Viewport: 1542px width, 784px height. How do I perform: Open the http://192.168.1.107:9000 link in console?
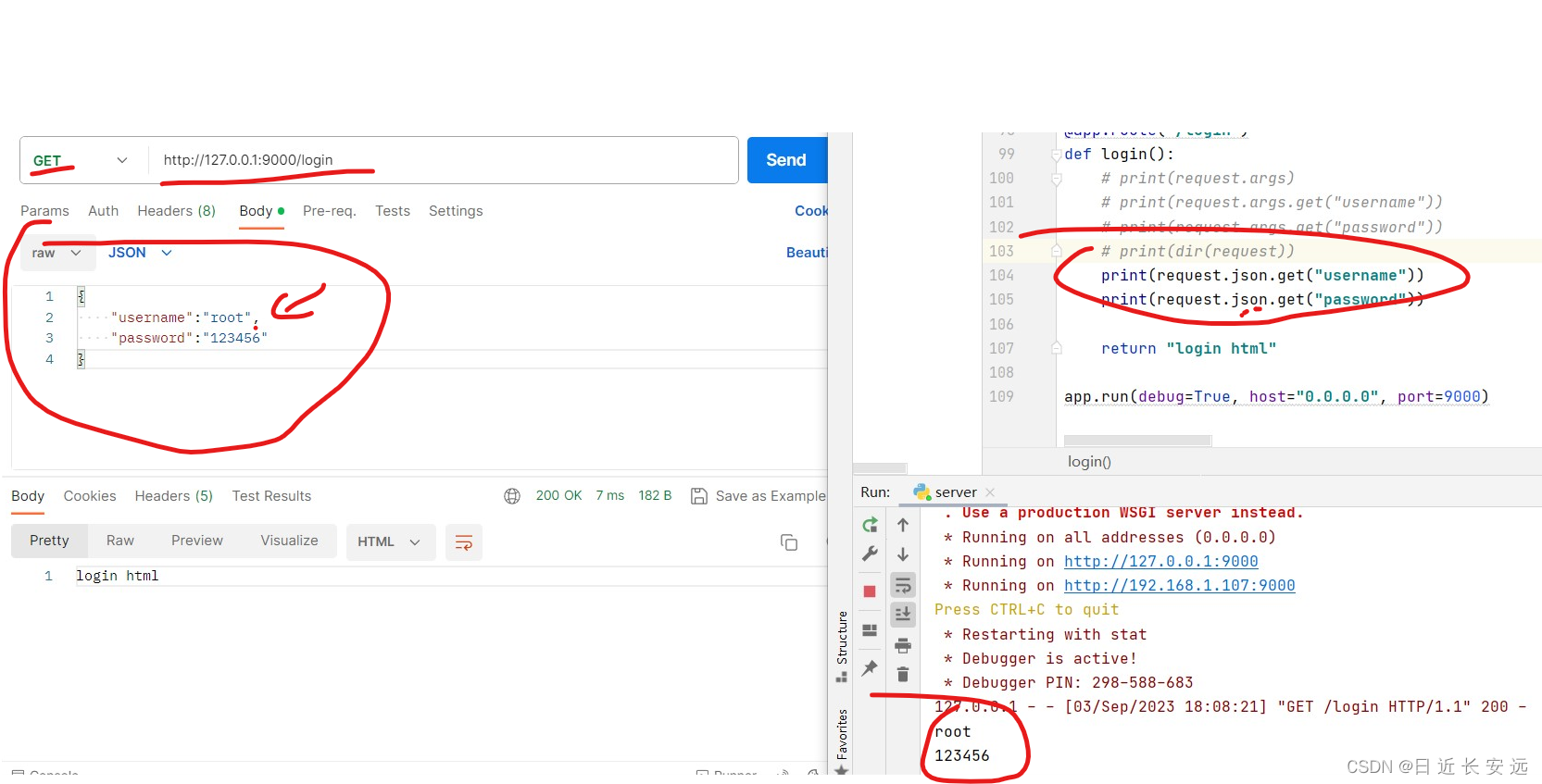pos(1179,585)
